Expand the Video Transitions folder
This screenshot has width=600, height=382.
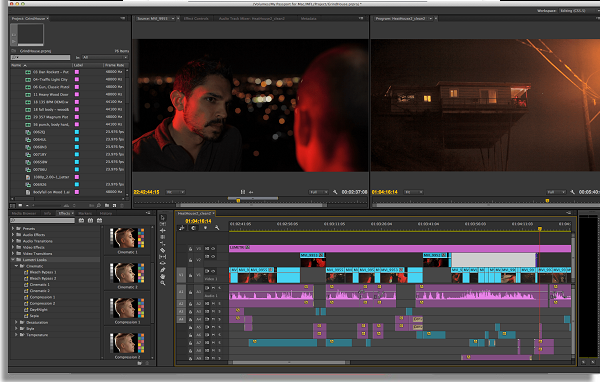tap(13, 253)
